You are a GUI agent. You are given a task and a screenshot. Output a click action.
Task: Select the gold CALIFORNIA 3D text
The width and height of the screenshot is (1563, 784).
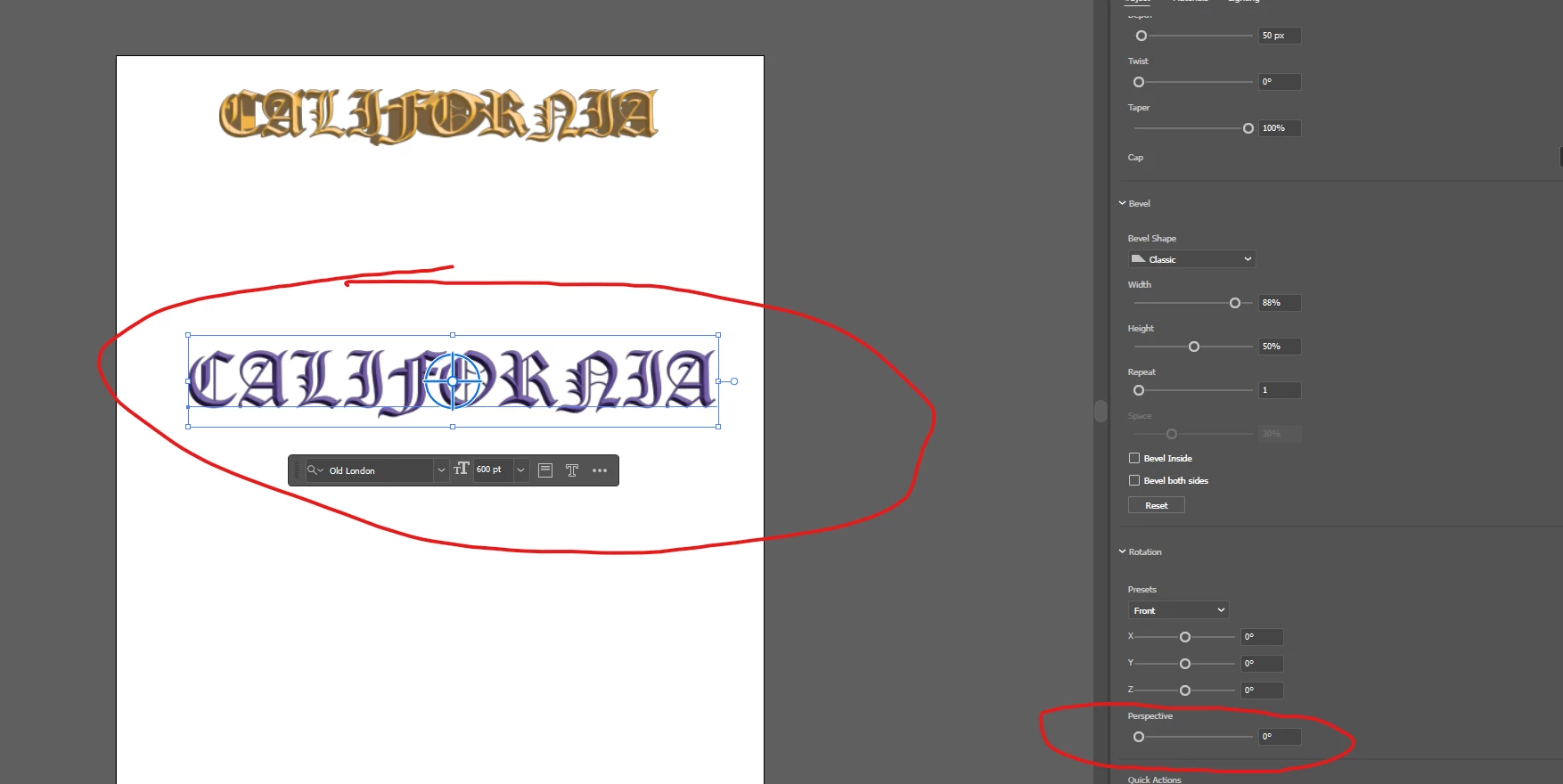pos(438,116)
